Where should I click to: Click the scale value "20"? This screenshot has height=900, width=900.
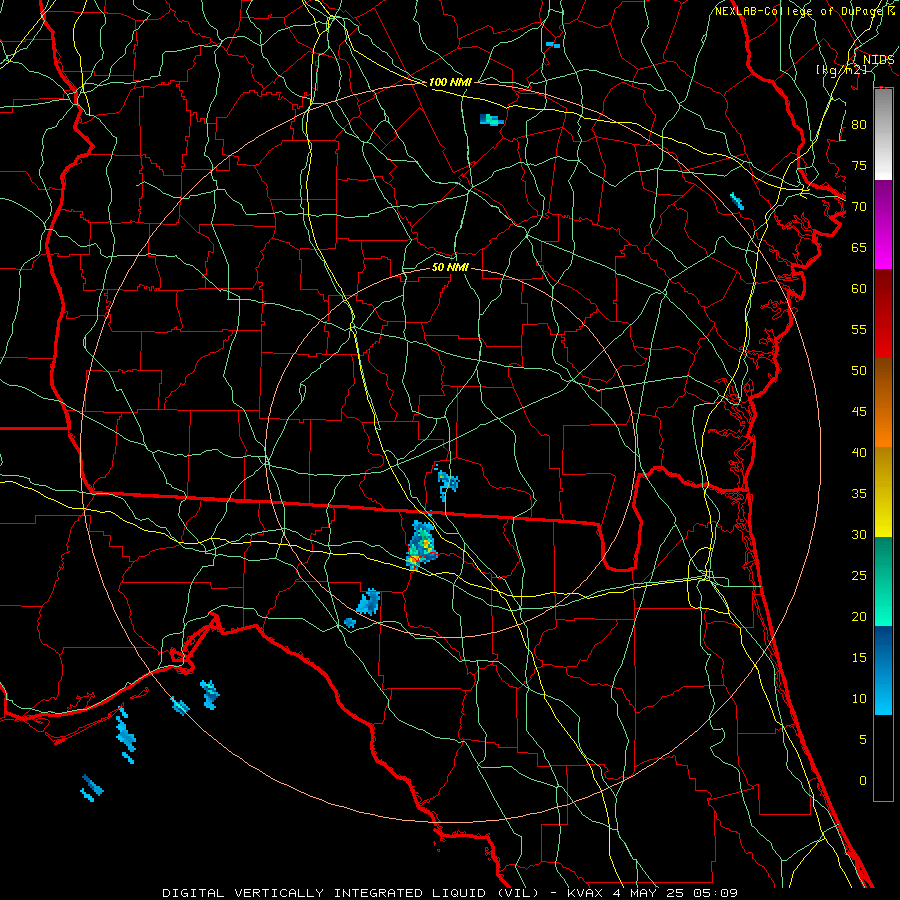coord(859,616)
